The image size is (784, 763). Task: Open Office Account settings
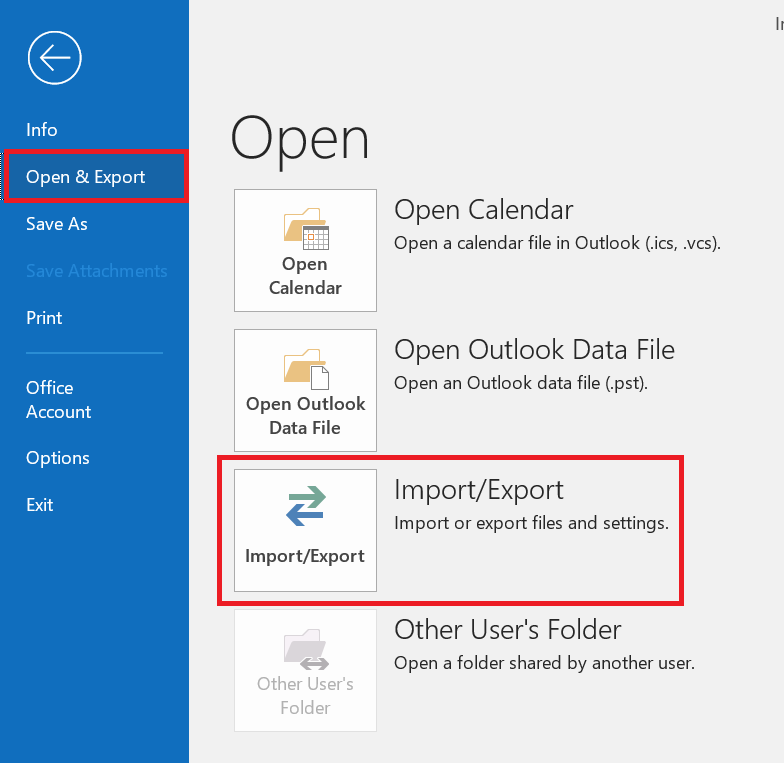(x=58, y=400)
